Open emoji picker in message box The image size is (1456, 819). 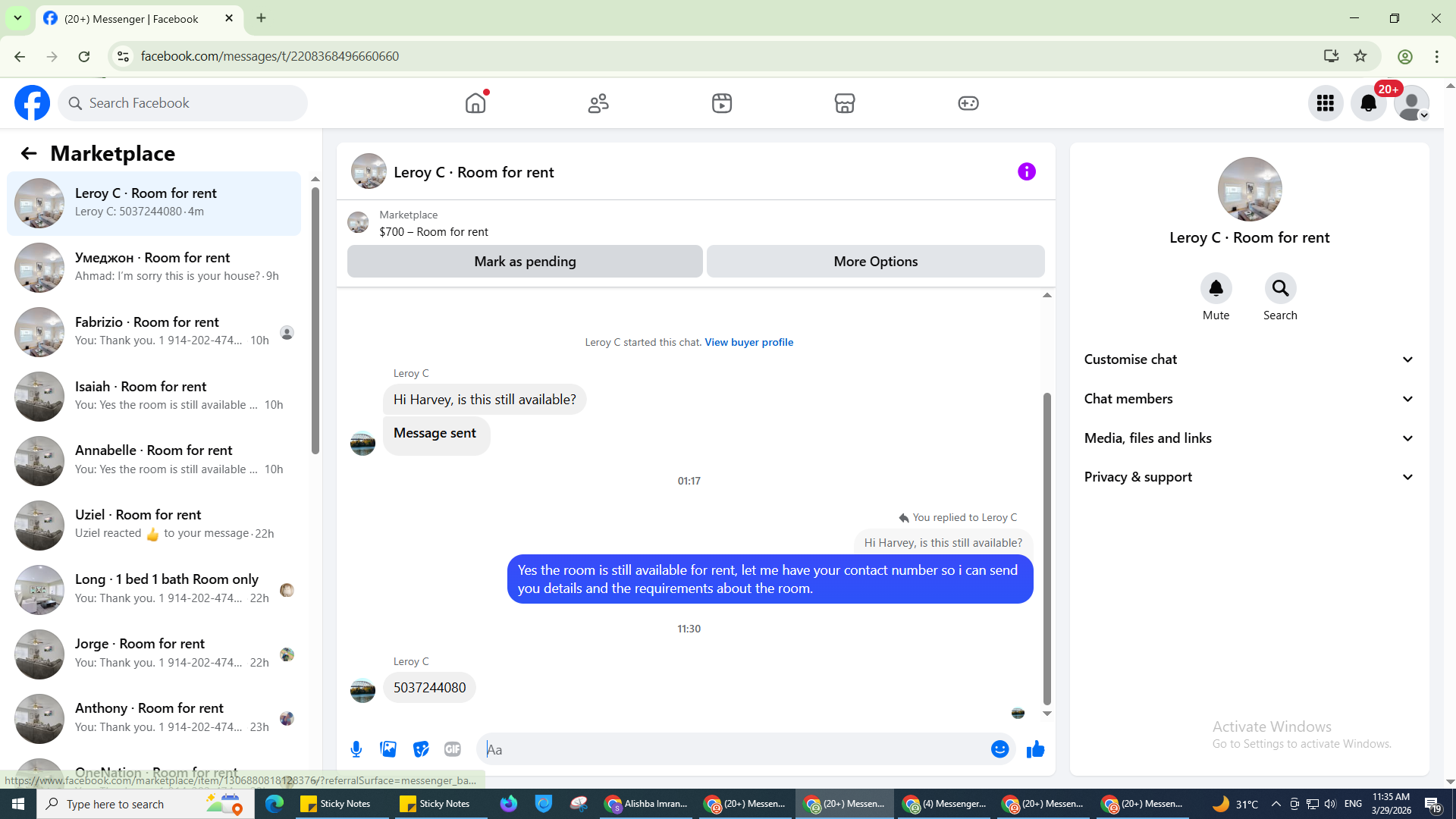tap(1000, 750)
